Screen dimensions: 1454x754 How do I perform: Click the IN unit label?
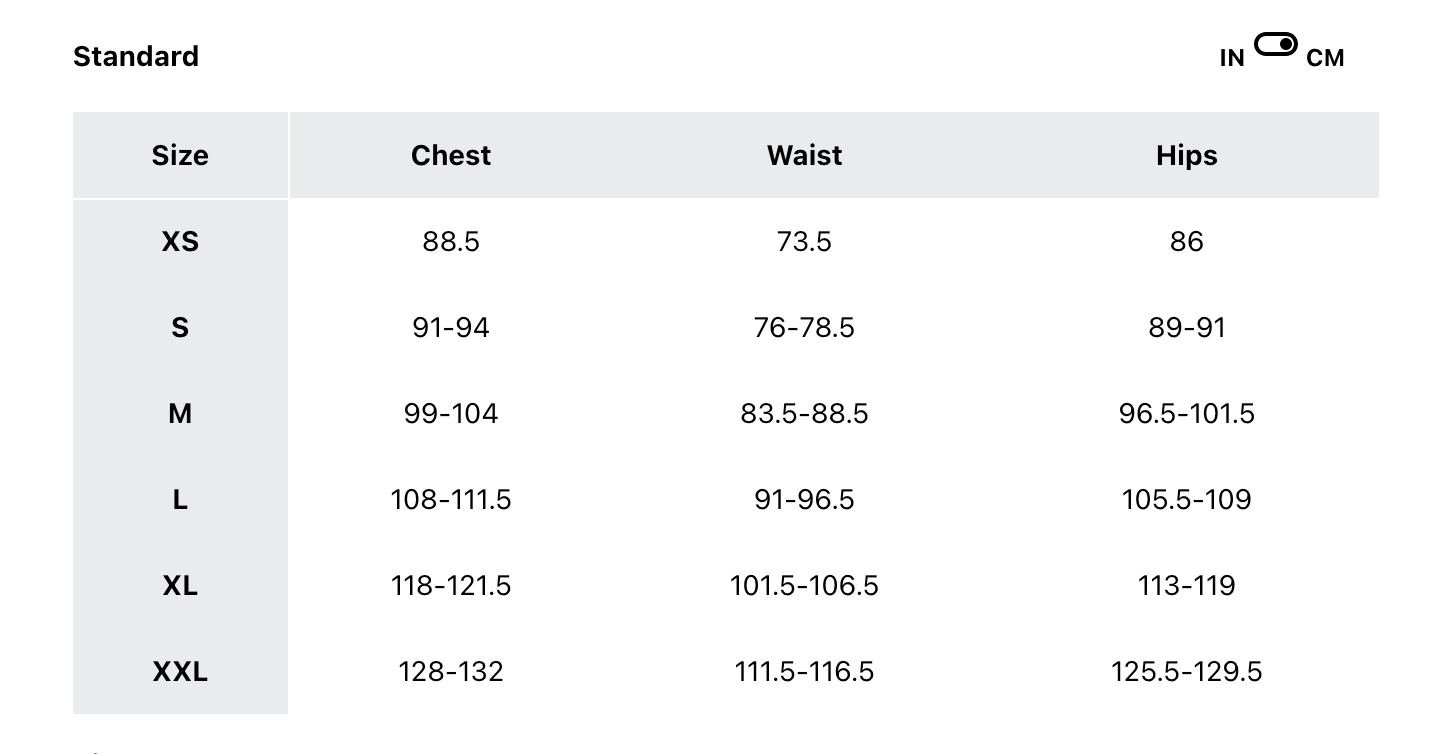click(x=1232, y=58)
